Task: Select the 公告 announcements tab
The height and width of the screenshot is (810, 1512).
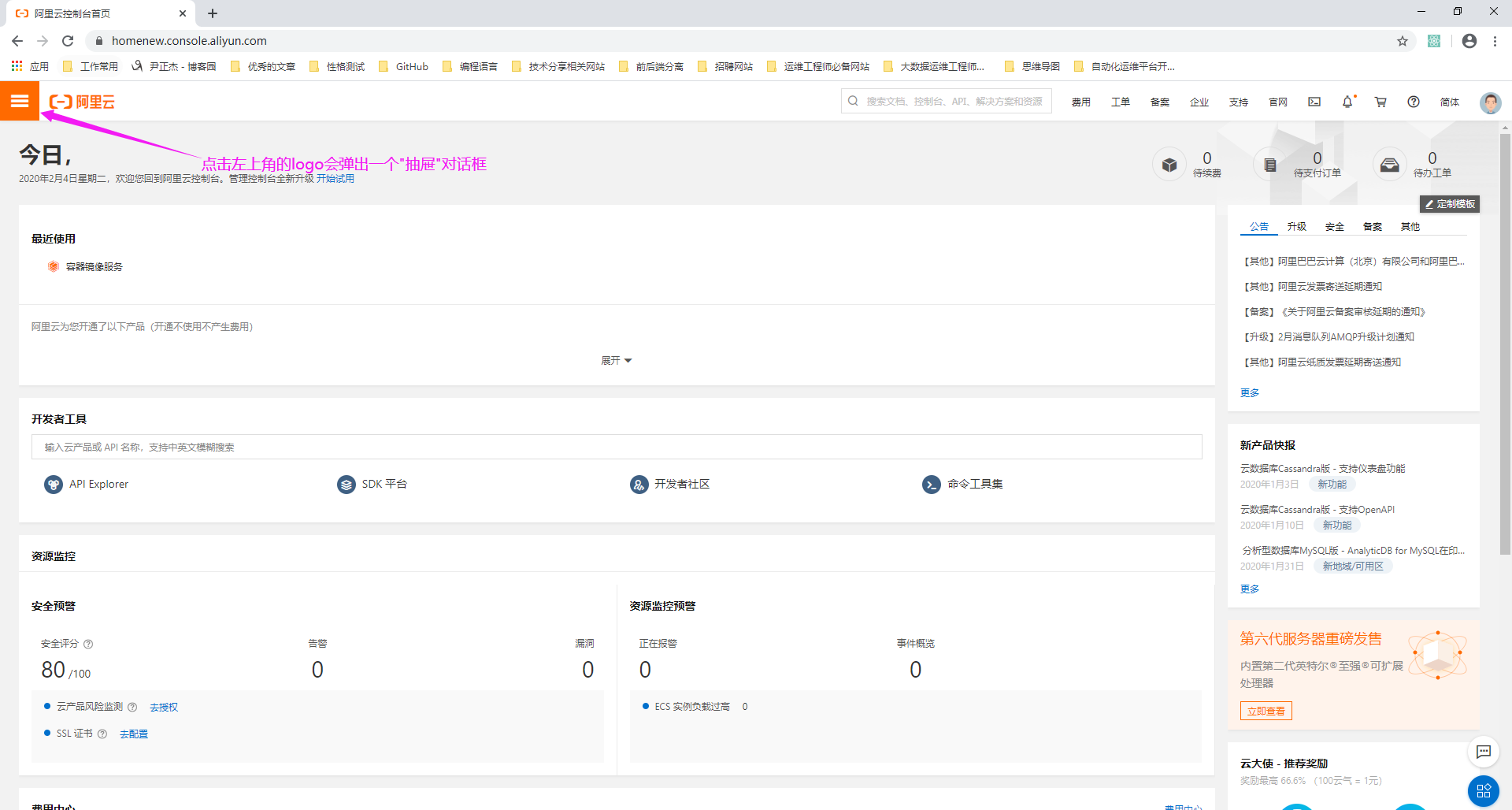Action: click(1259, 227)
